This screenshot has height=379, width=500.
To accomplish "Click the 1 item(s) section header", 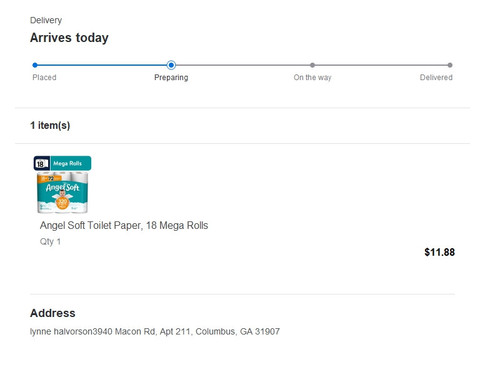I will coord(50,125).
